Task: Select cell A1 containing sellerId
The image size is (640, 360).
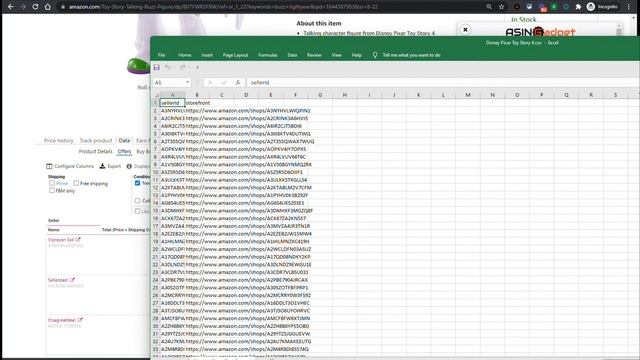Action: click(x=172, y=103)
